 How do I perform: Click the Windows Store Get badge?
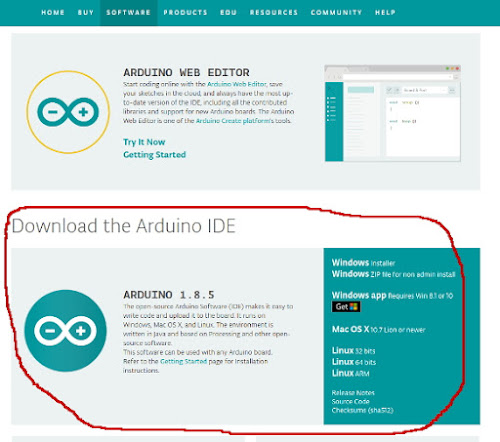tap(346, 307)
